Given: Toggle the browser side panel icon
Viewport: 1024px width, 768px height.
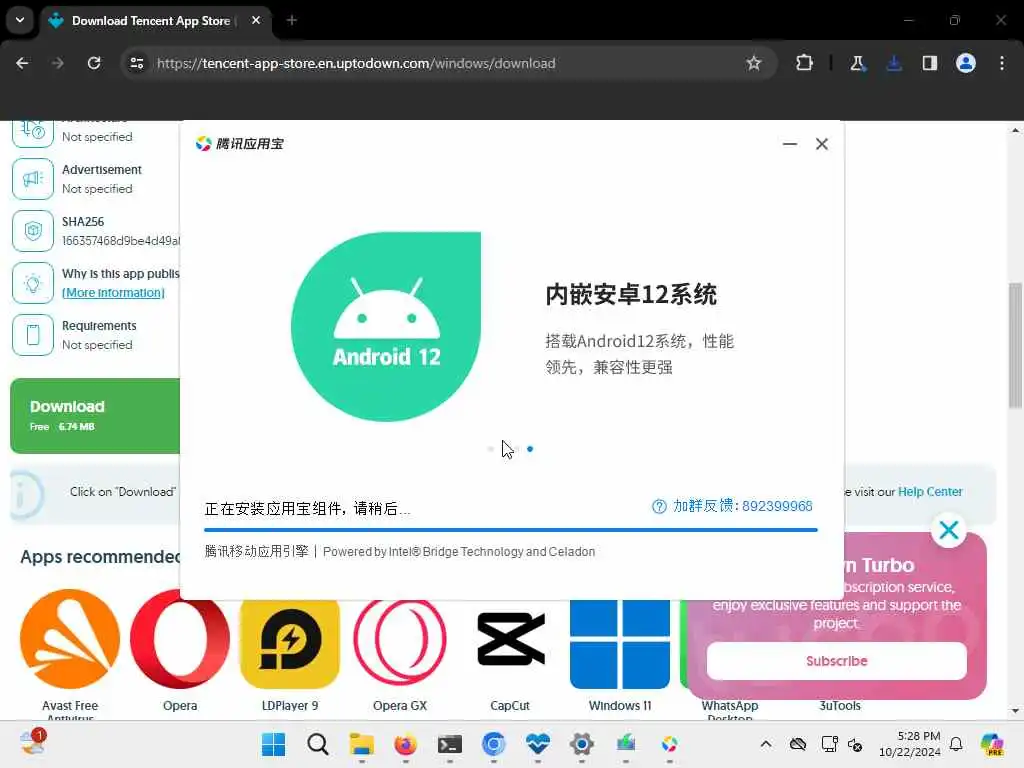Looking at the screenshot, I should (x=929, y=63).
